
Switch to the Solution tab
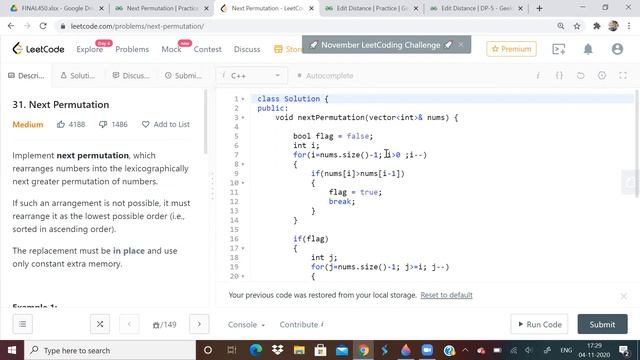pos(78,76)
